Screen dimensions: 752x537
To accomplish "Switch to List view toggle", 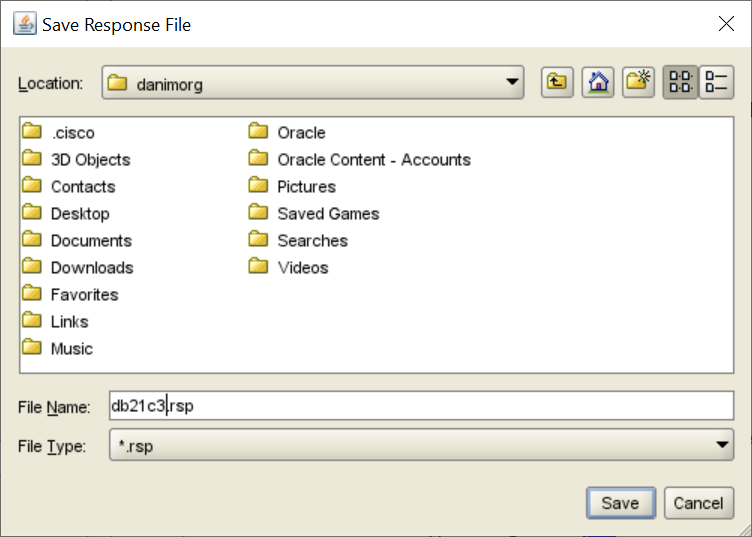I will click(680, 83).
